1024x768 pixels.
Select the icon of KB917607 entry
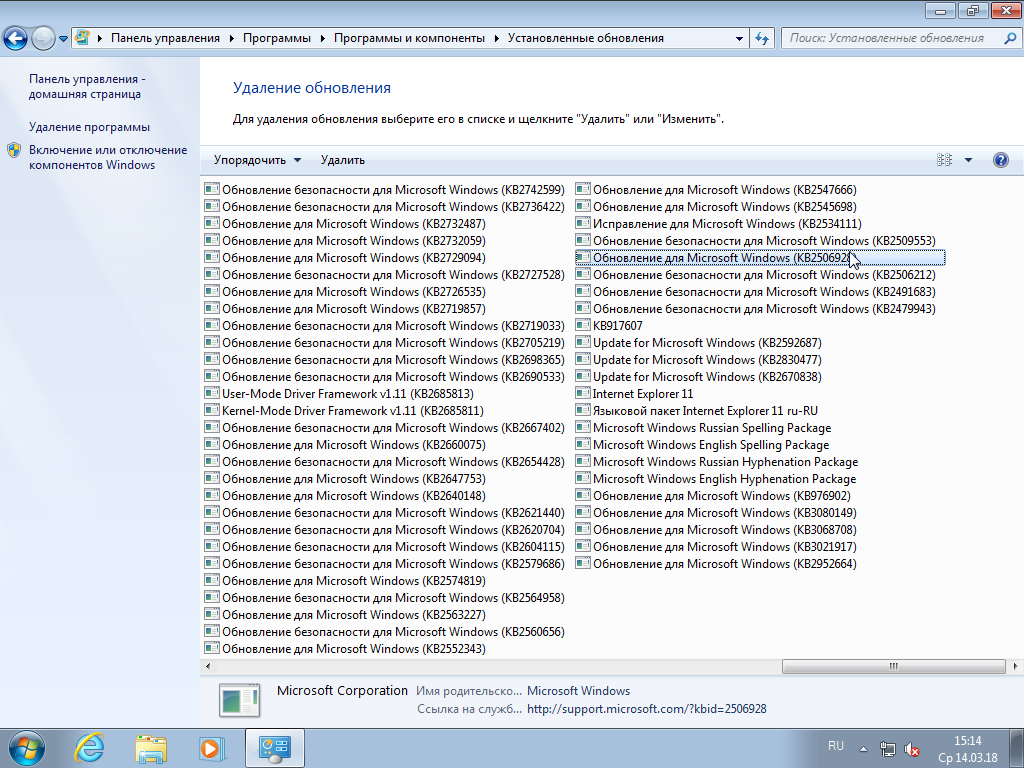click(x=583, y=325)
